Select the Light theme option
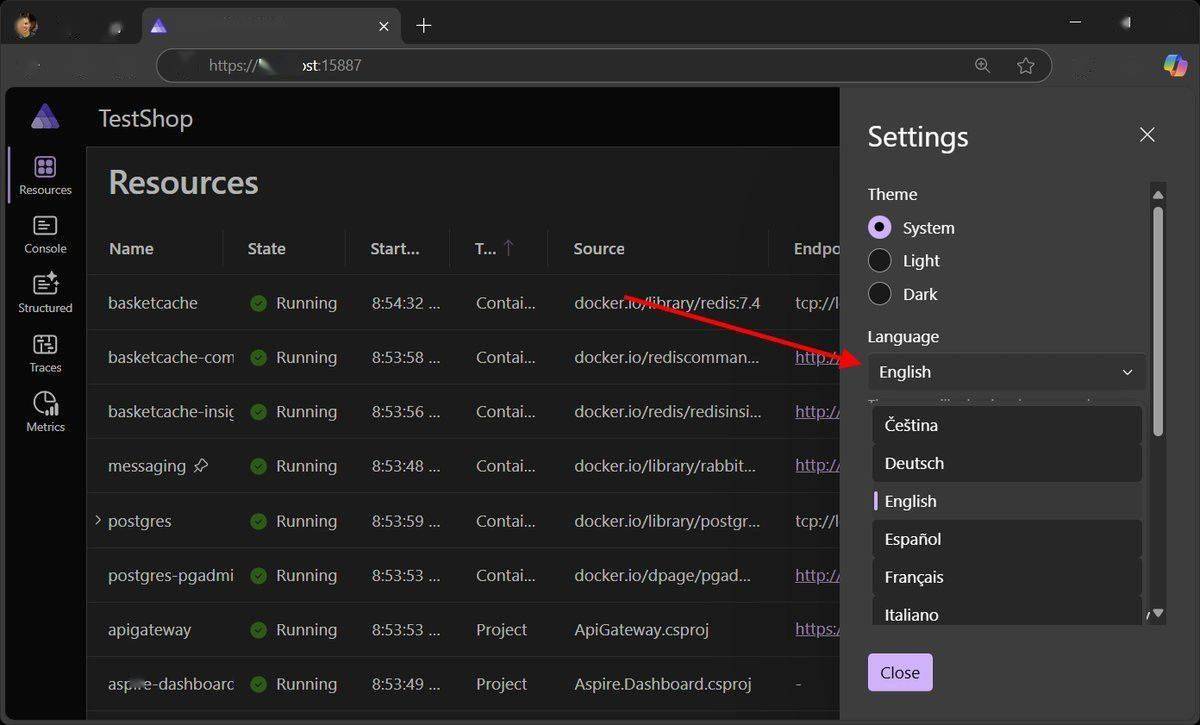 coord(880,261)
